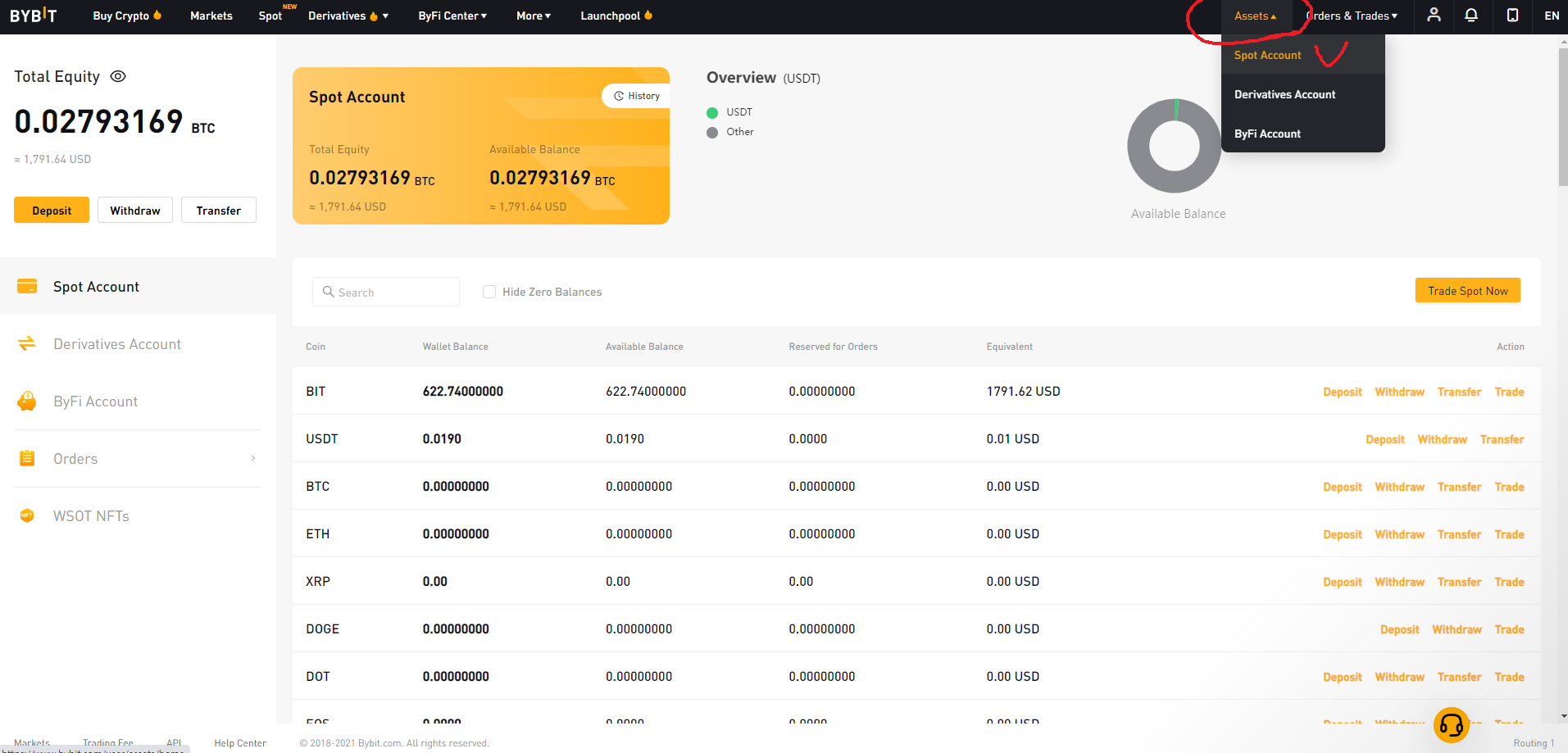Open Spot in top navigation

coord(270,16)
